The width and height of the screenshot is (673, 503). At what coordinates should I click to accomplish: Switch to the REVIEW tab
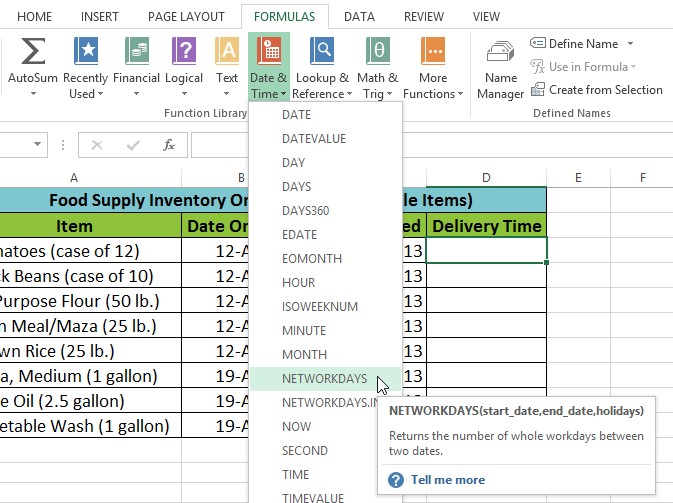pos(424,17)
